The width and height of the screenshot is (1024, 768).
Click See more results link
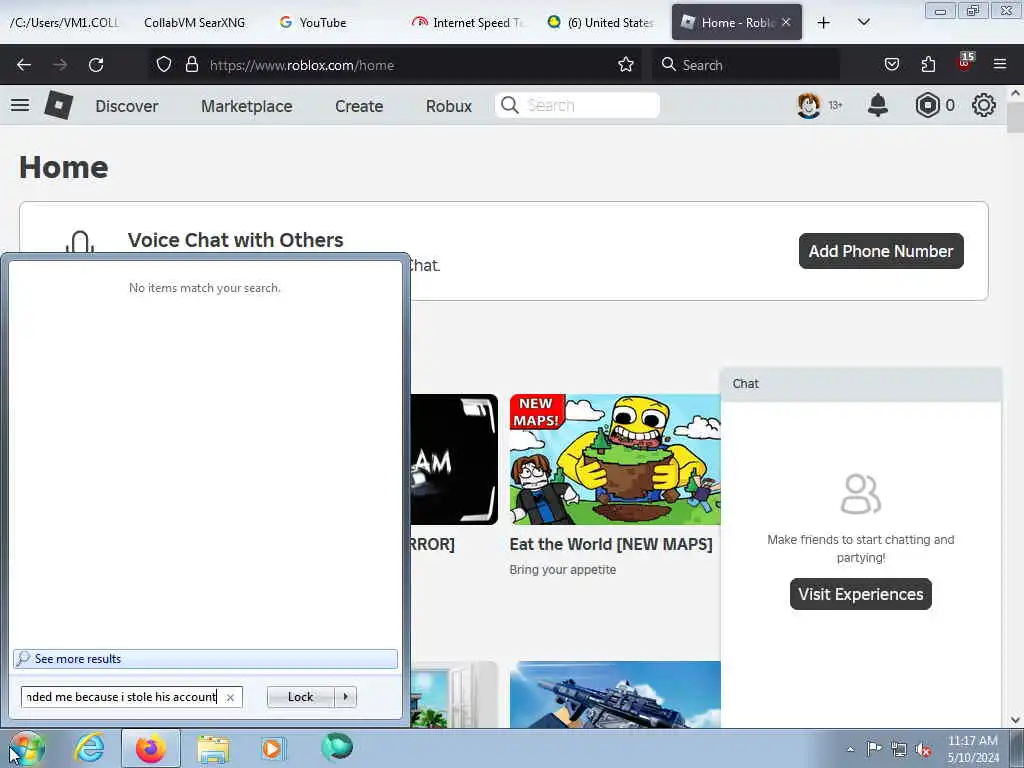click(205, 658)
